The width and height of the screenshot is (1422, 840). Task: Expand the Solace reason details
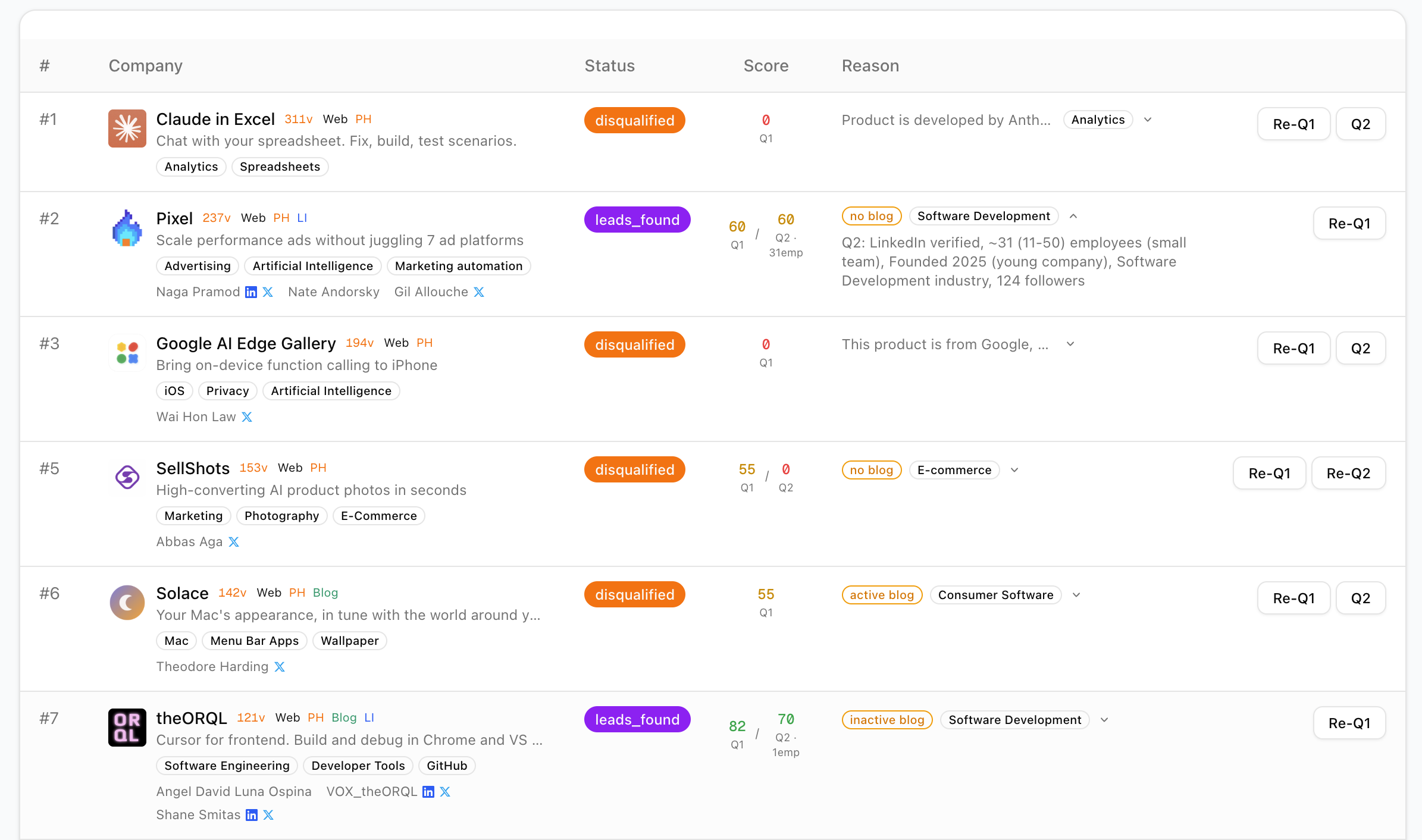1076,595
